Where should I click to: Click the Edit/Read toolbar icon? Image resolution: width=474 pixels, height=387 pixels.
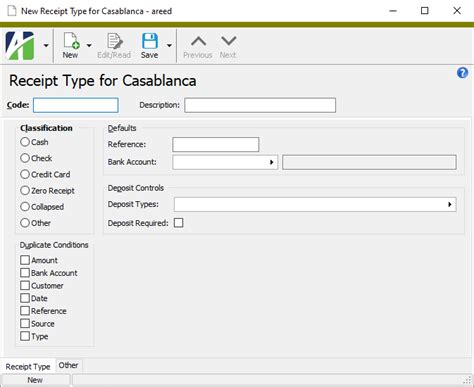(x=114, y=41)
